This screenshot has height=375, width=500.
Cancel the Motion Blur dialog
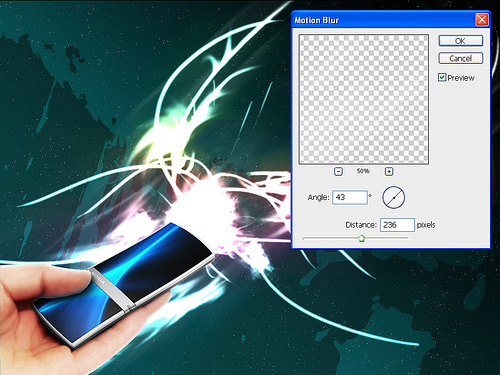pyautogui.click(x=460, y=58)
